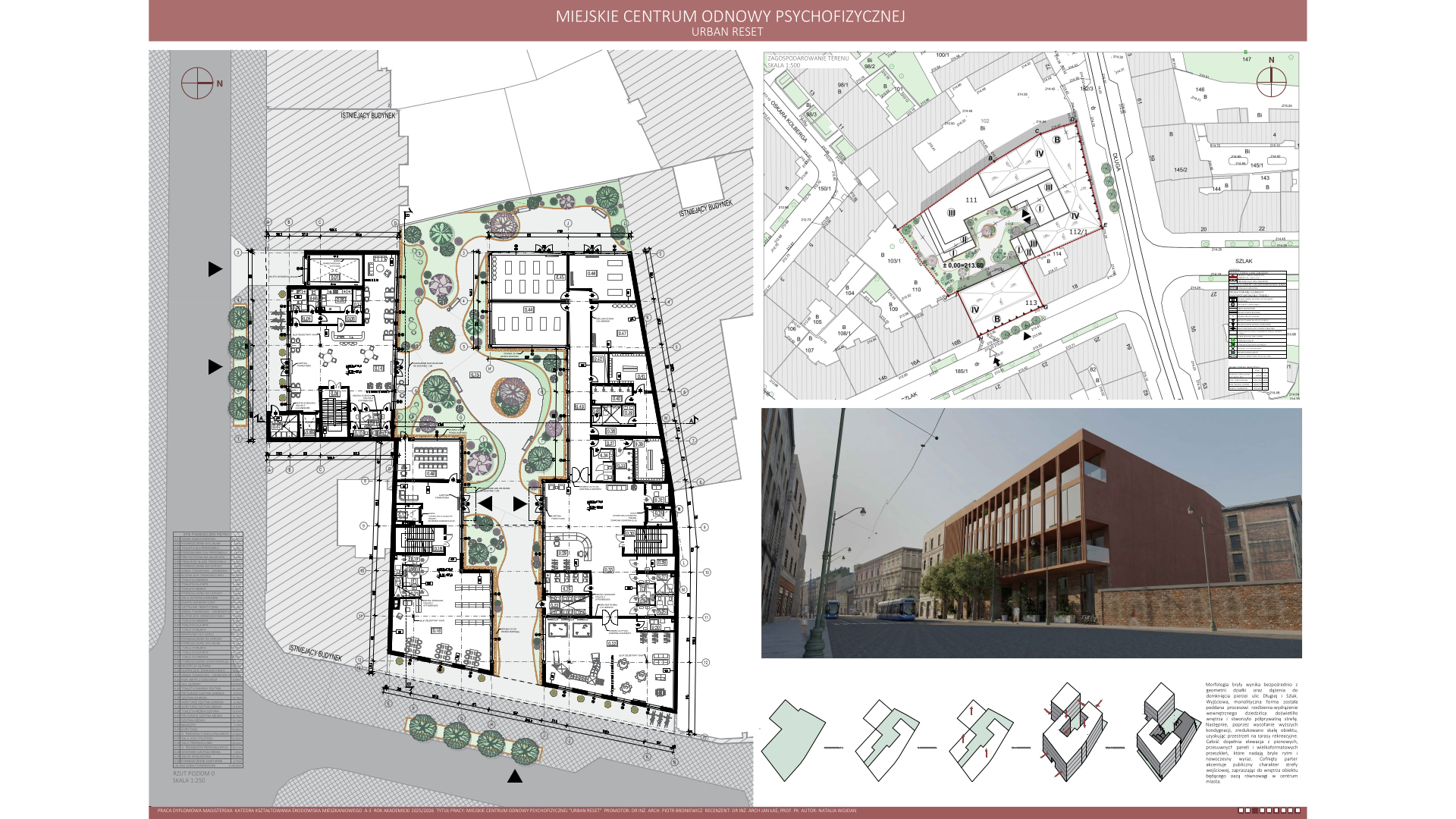The height and width of the screenshot is (819, 1456).
Task: Click the north compass on the site plan
Action: 1271,82
